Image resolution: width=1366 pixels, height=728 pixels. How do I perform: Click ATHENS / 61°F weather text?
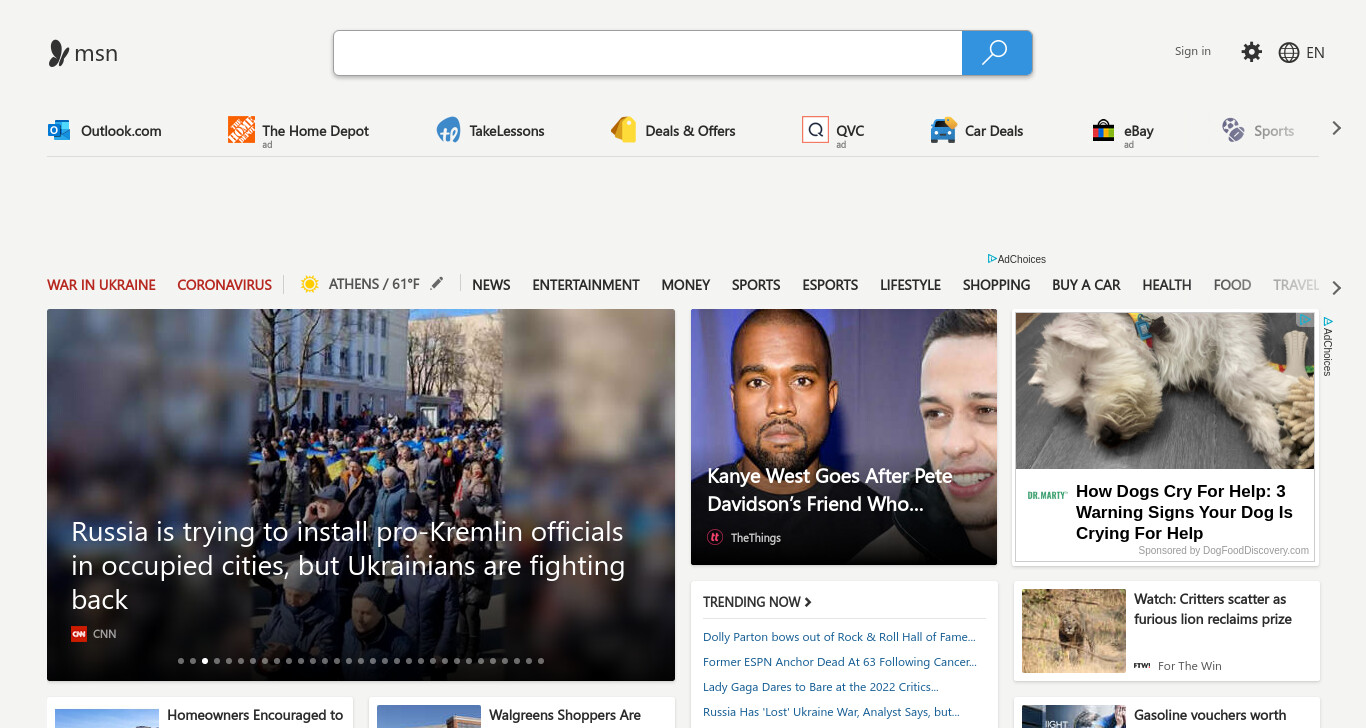coord(374,284)
